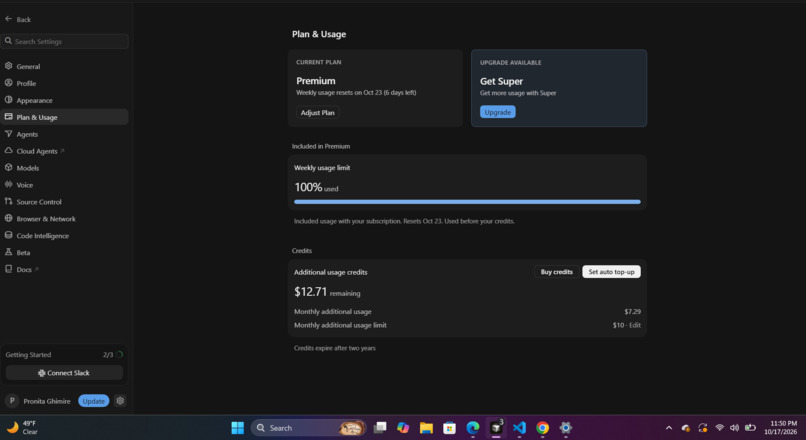Click the Pronita Ghimire profile avatar
The width and height of the screenshot is (806, 440).
coord(12,401)
